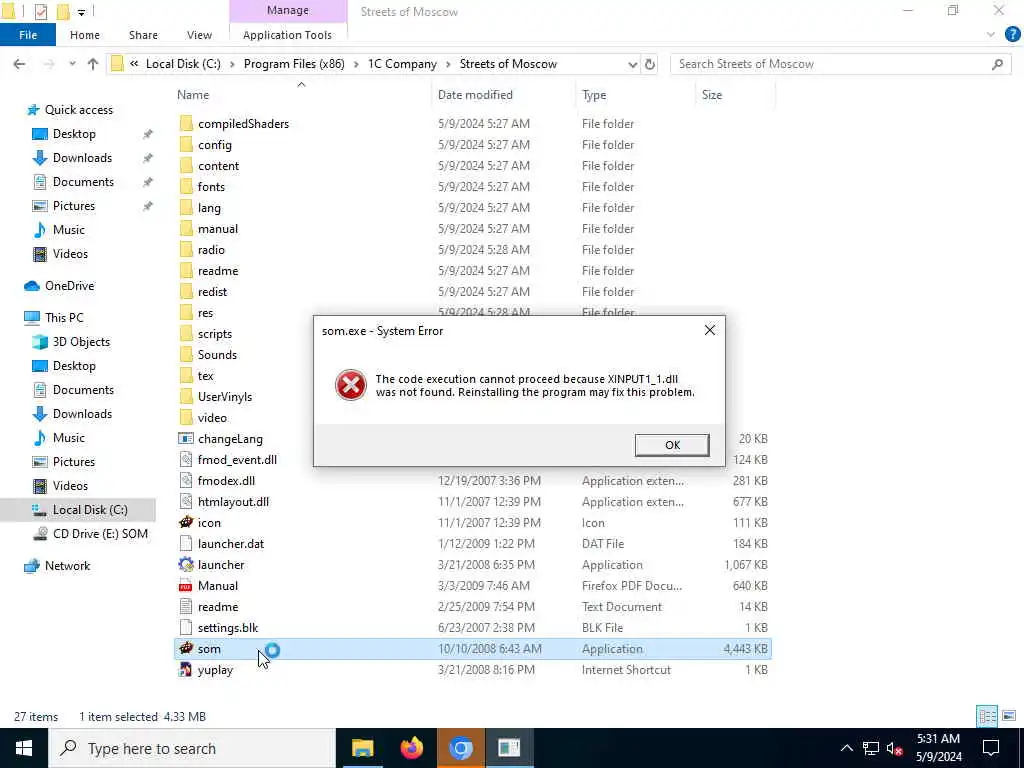Select the fonts folder icon
The image size is (1024, 768).
[x=187, y=186]
